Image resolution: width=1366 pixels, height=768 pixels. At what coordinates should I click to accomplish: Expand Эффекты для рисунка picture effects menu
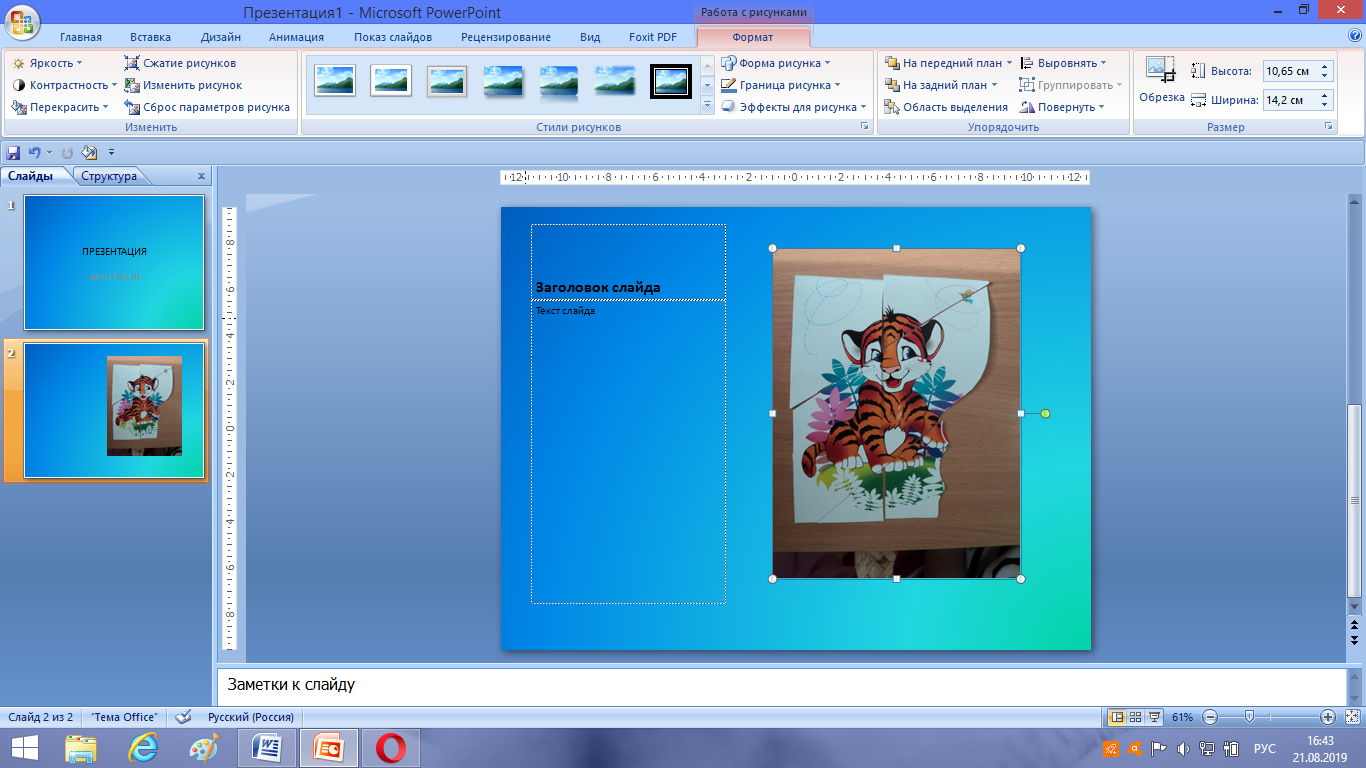coord(794,107)
